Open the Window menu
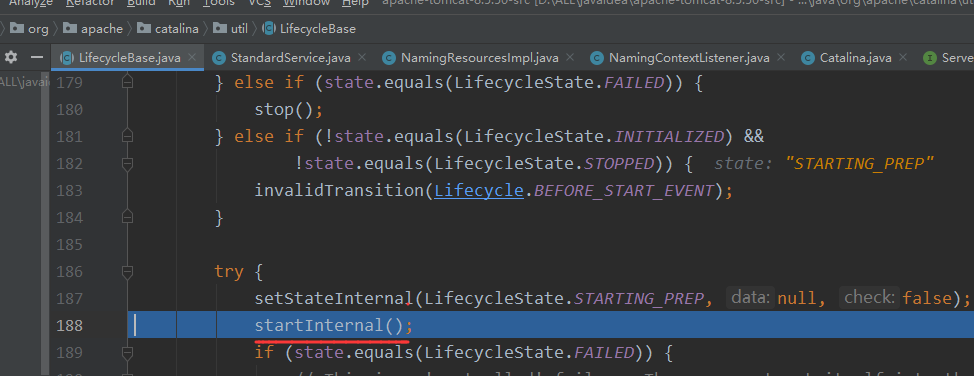Viewport: 974px width, 376px height. pyautogui.click(x=306, y=3)
